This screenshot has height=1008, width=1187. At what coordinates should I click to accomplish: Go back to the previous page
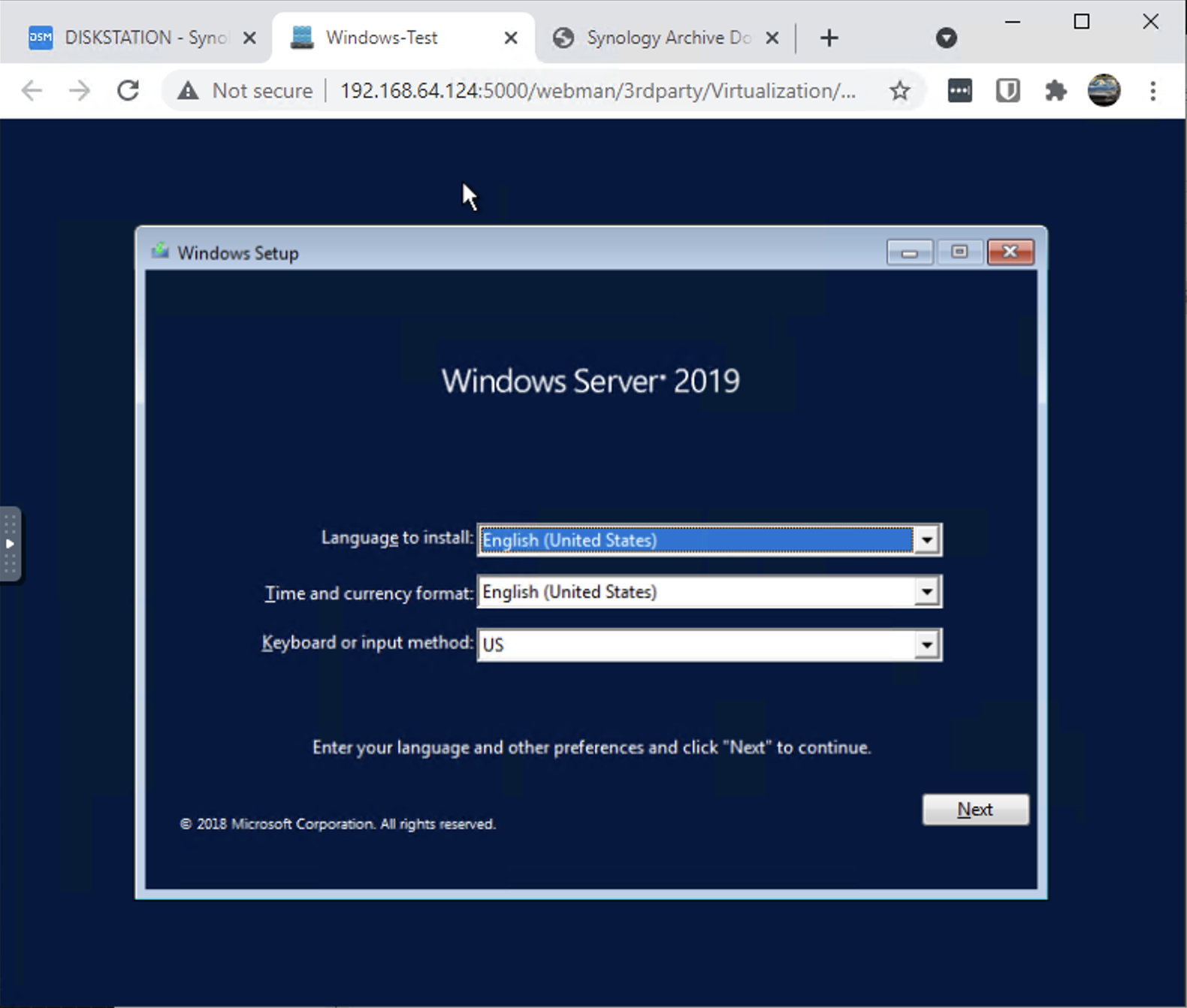[x=32, y=91]
